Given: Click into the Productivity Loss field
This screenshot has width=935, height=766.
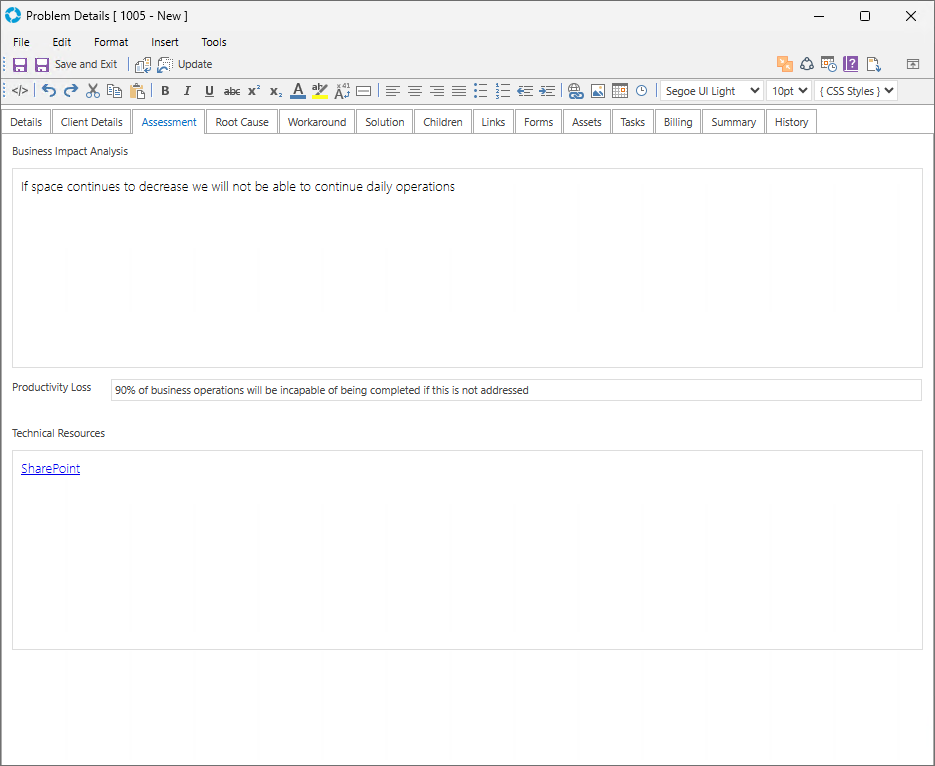Looking at the screenshot, I should pyautogui.click(x=515, y=390).
